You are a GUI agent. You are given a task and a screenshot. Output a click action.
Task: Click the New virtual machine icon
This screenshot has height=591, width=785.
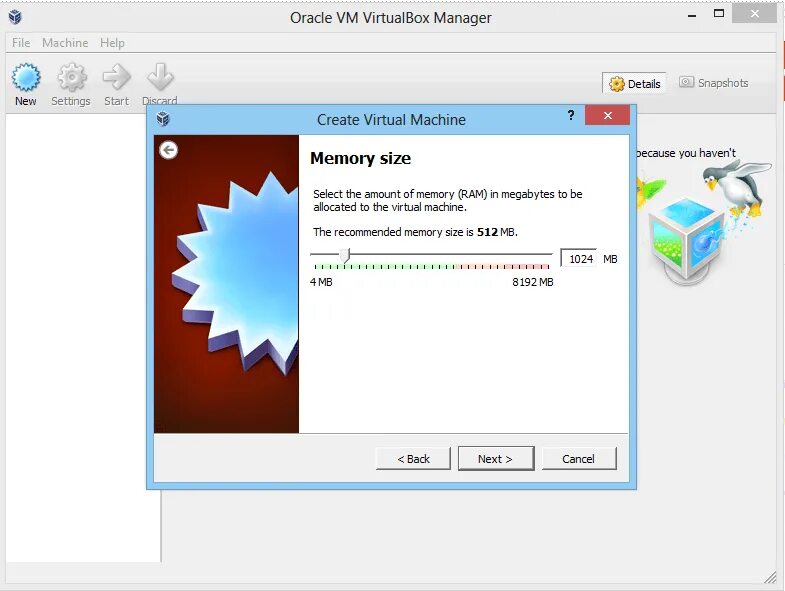point(26,78)
